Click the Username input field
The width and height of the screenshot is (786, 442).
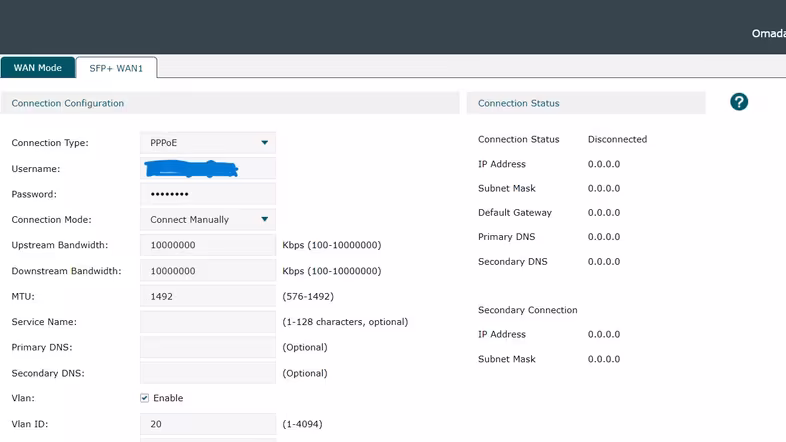pyautogui.click(x=208, y=168)
